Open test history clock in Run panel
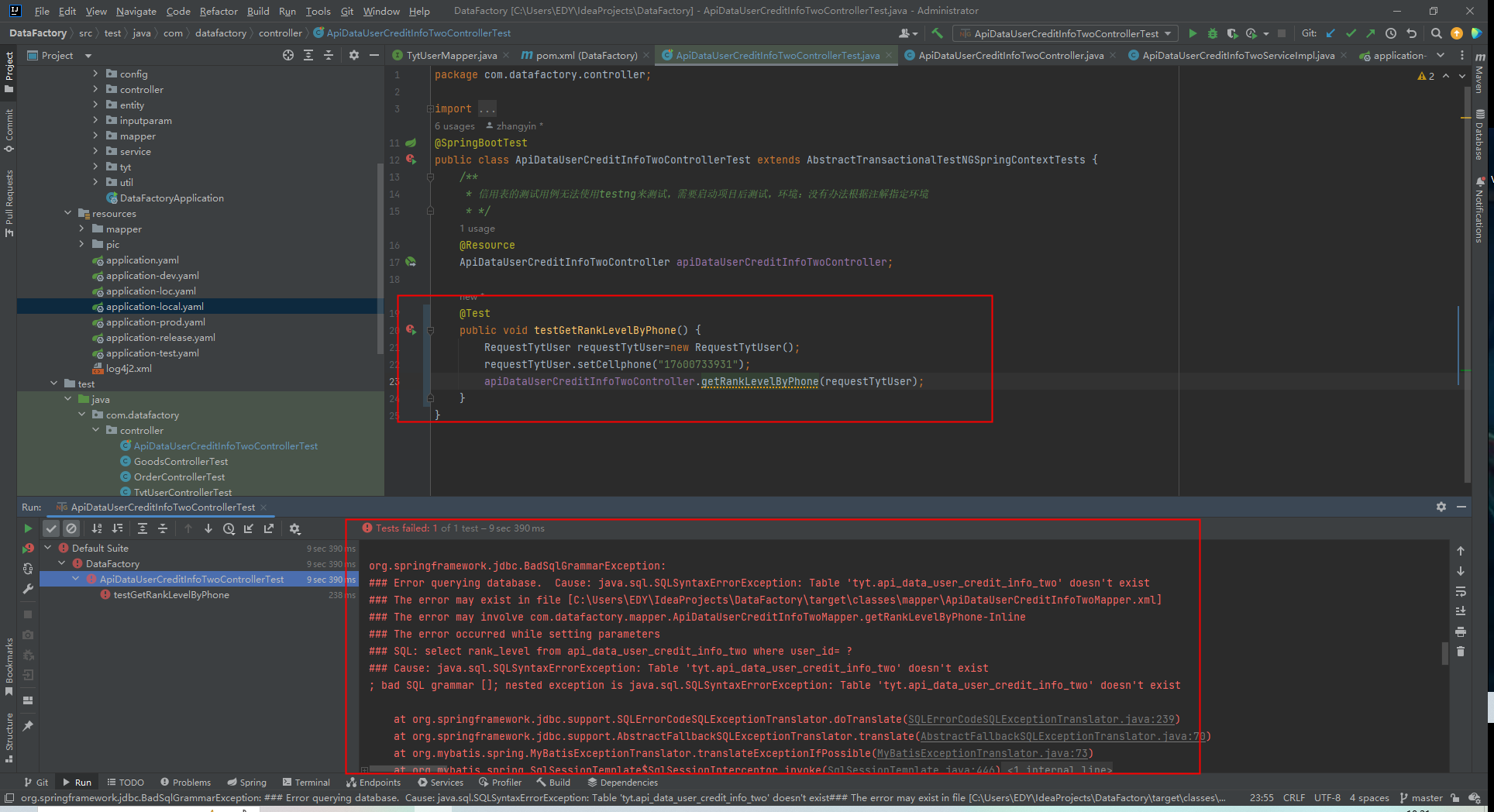 (x=229, y=528)
